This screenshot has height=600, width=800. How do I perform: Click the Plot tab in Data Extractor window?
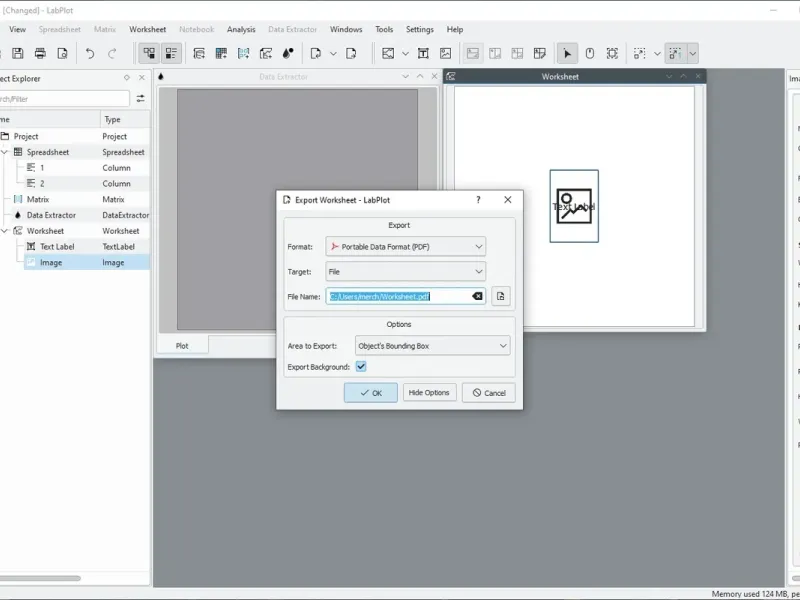tap(182, 346)
